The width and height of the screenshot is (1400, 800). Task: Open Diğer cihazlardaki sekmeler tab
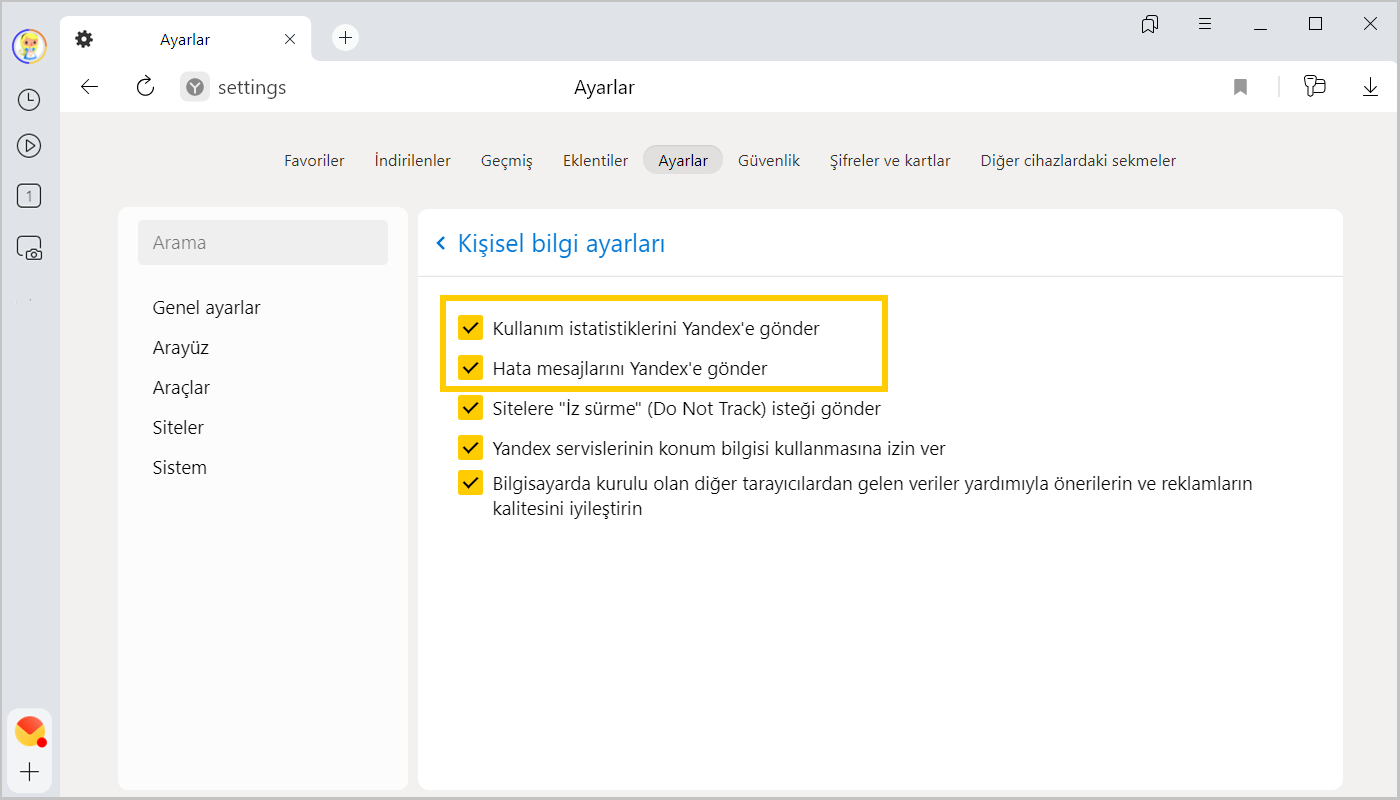point(1078,160)
